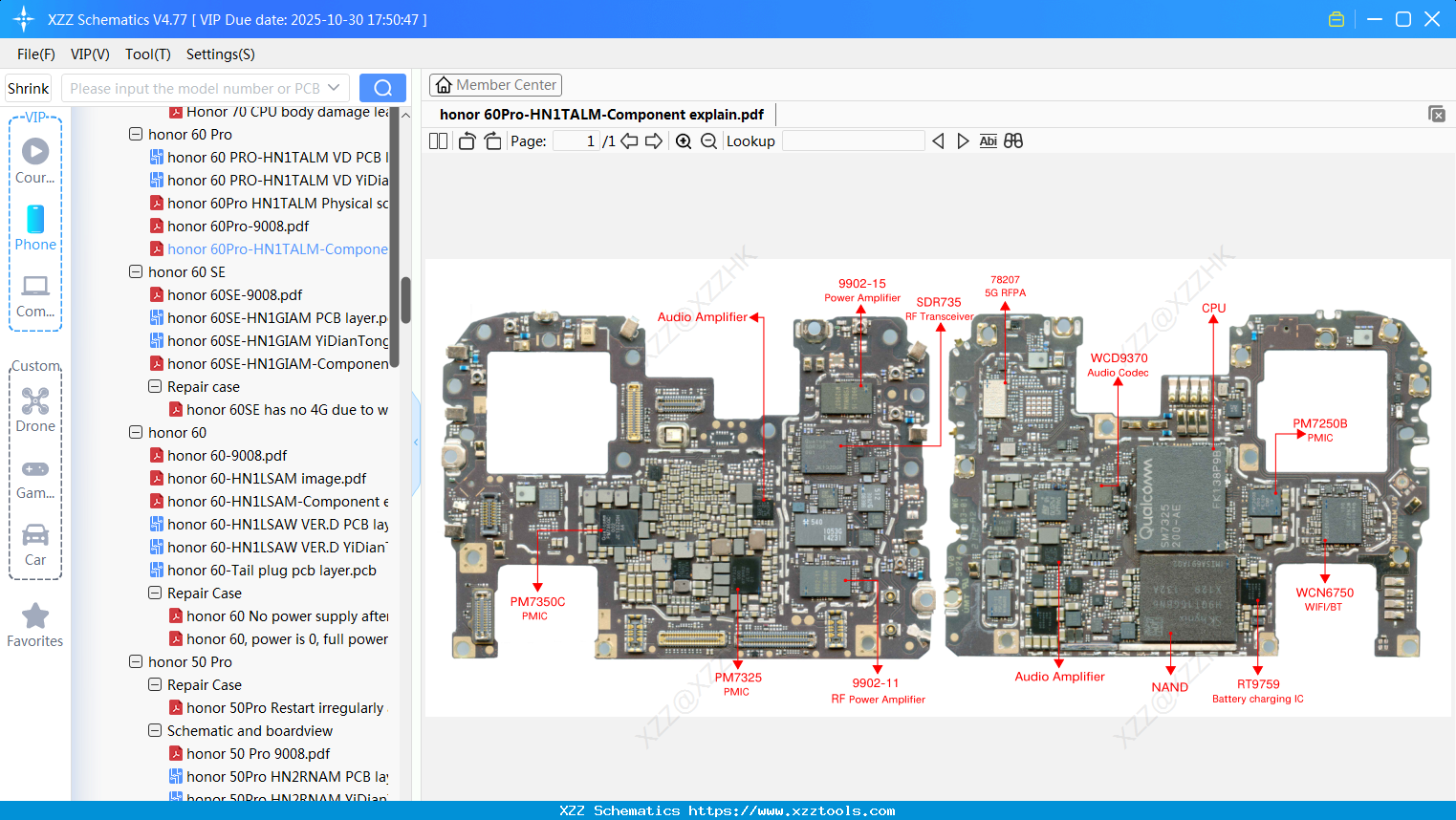This screenshot has width=1456, height=820.
Task: Open the Car category
Action: [x=35, y=544]
